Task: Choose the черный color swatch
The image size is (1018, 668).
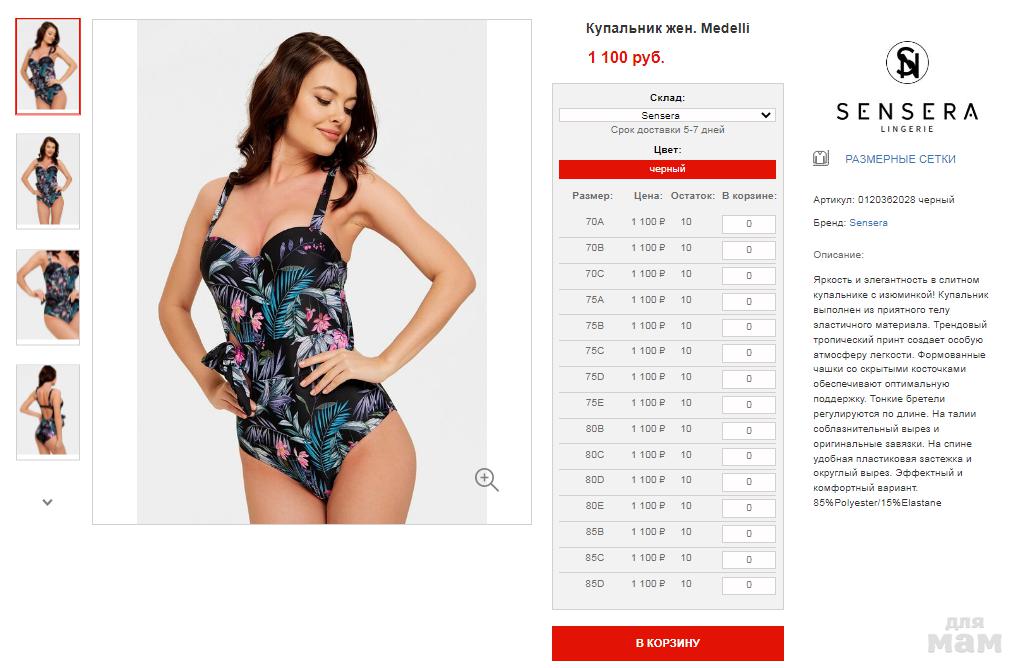Action: click(x=667, y=169)
